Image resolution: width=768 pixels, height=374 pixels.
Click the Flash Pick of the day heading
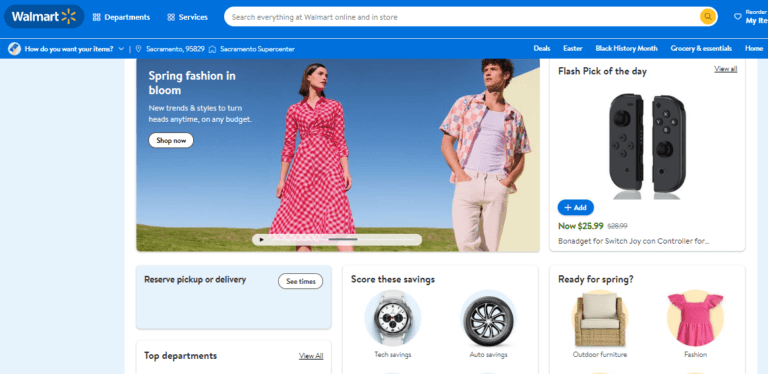pos(602,71)
